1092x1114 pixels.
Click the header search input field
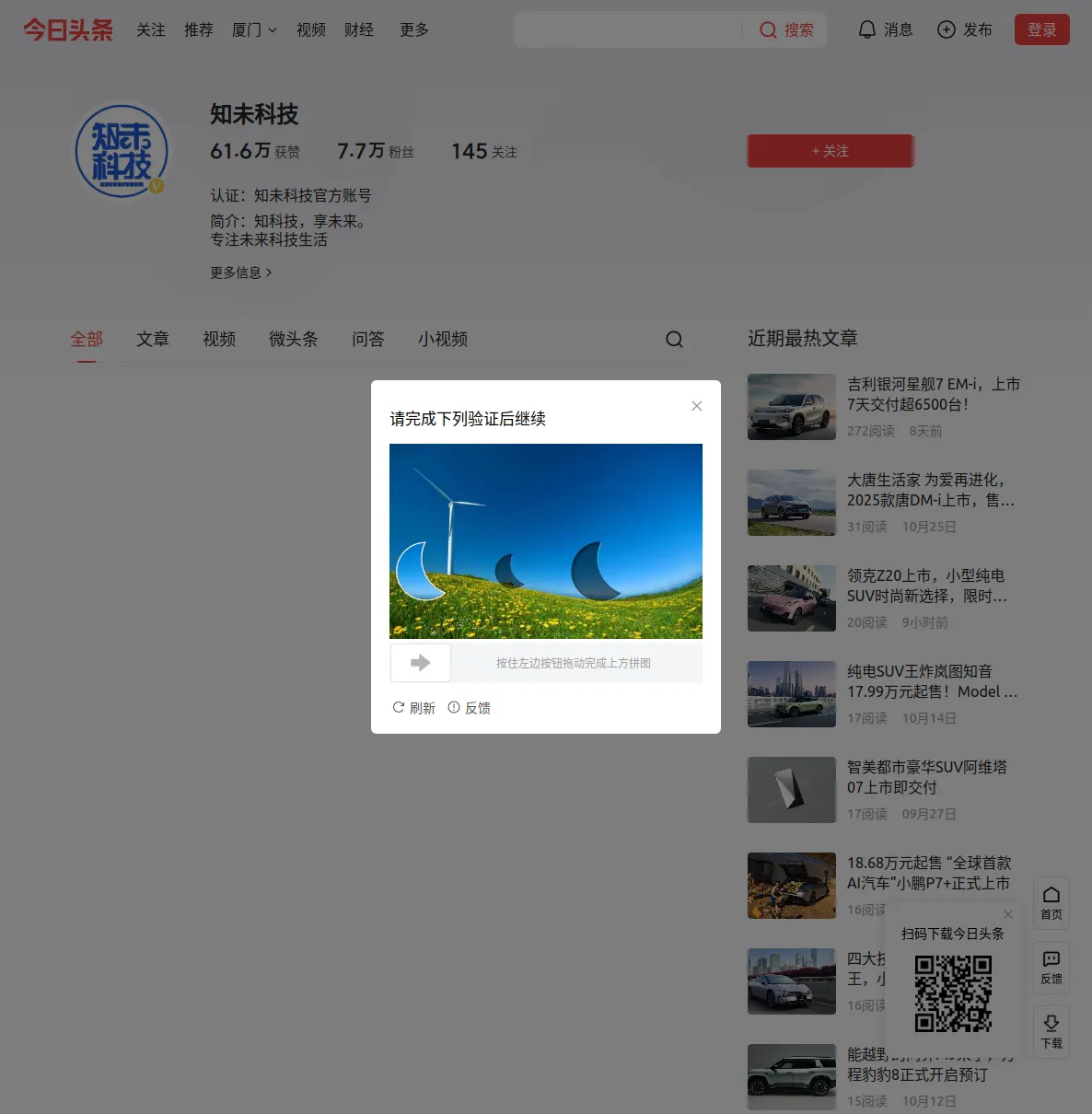(x=630, y=29)
